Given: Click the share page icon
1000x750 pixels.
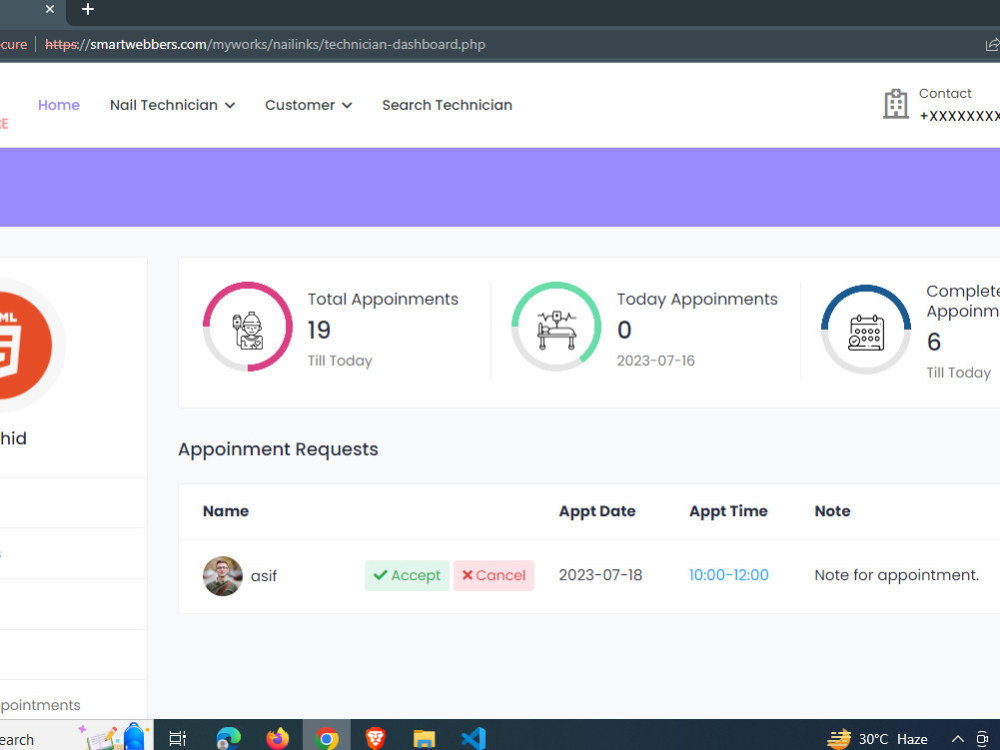Looking at the screenshot, I should pyautogui.click(x=992, y=45).
